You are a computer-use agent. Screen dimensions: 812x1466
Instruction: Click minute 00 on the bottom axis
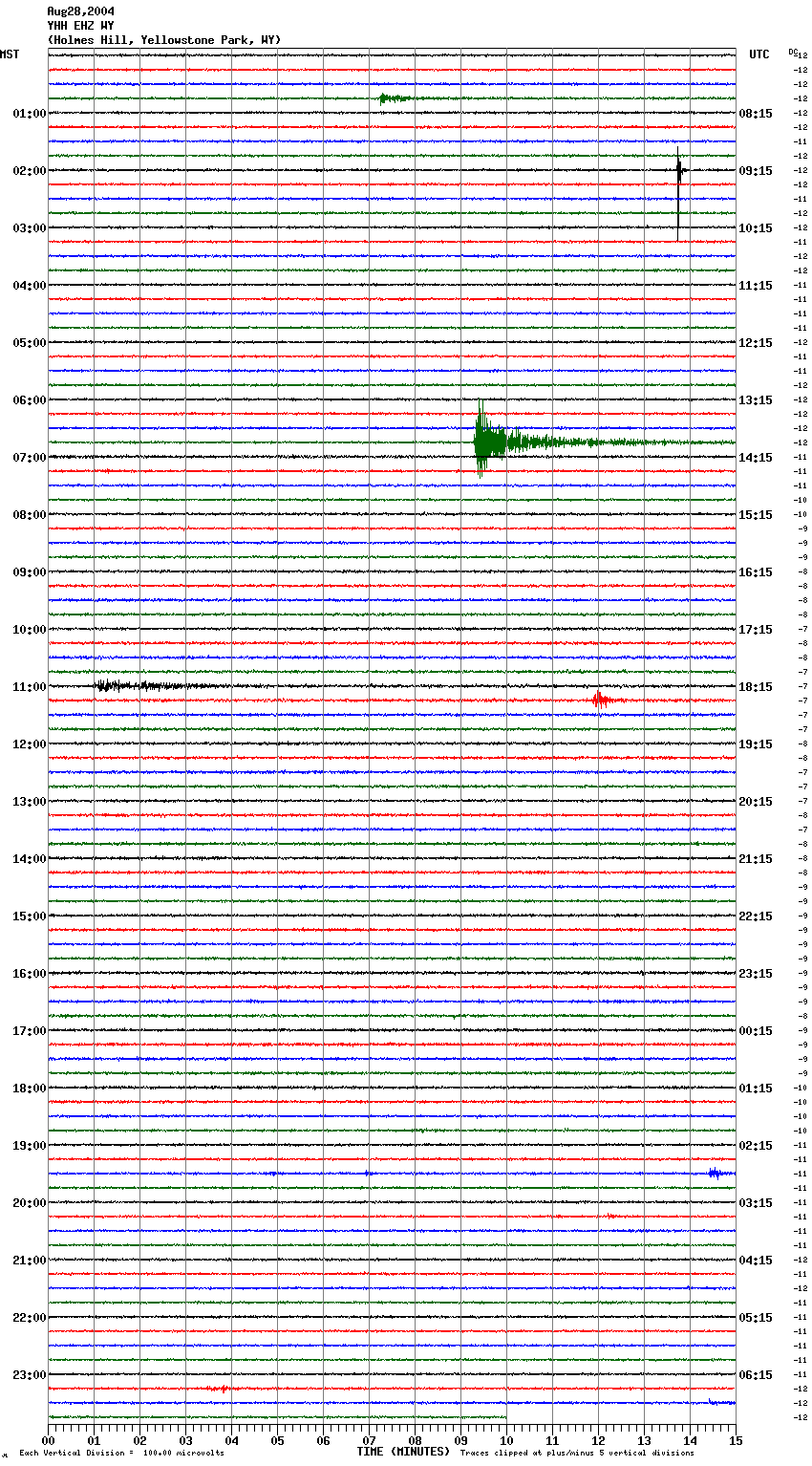pyautogui.click(x=48, y=1439)
